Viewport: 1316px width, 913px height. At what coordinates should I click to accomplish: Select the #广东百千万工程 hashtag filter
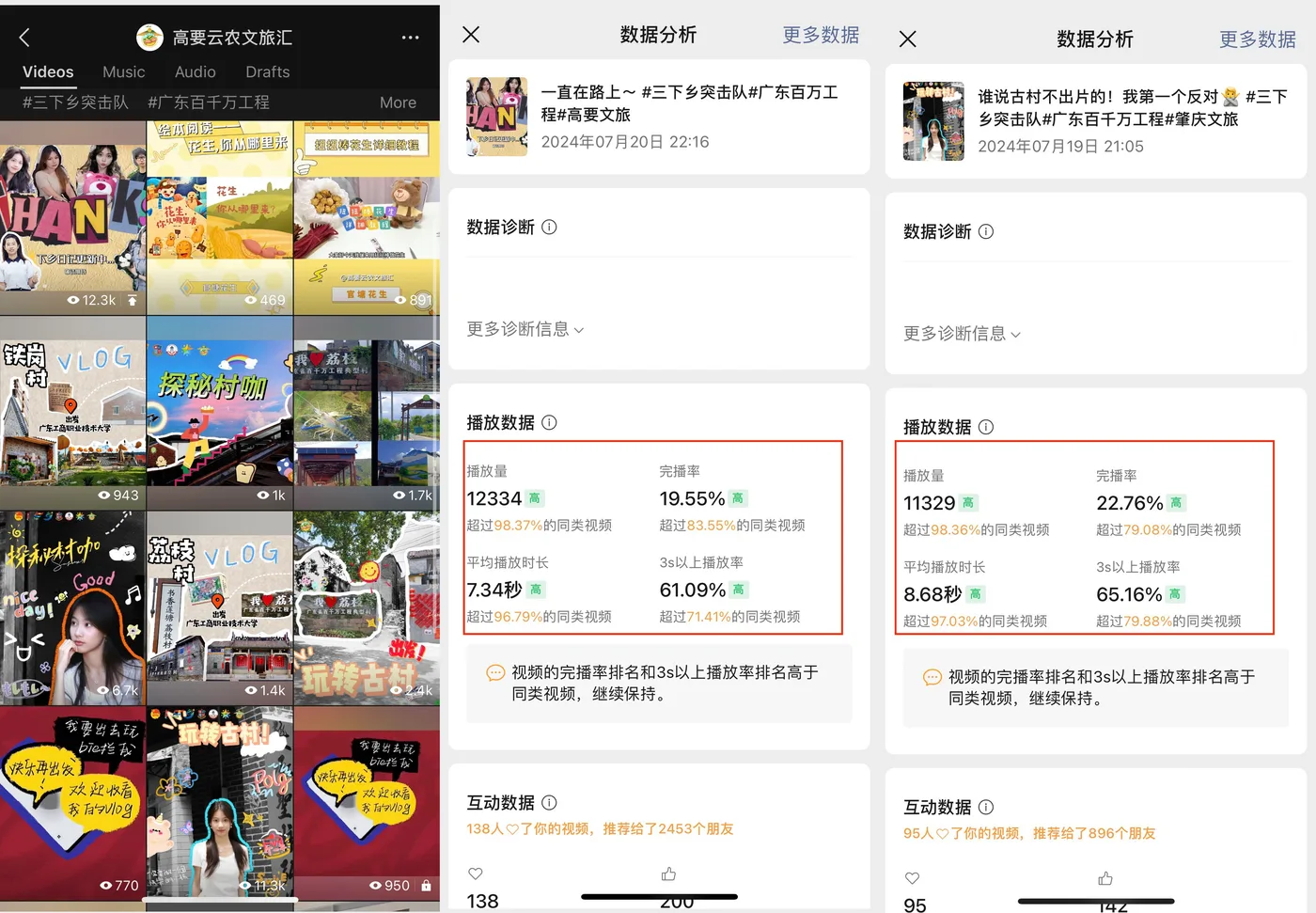[209, 102]
